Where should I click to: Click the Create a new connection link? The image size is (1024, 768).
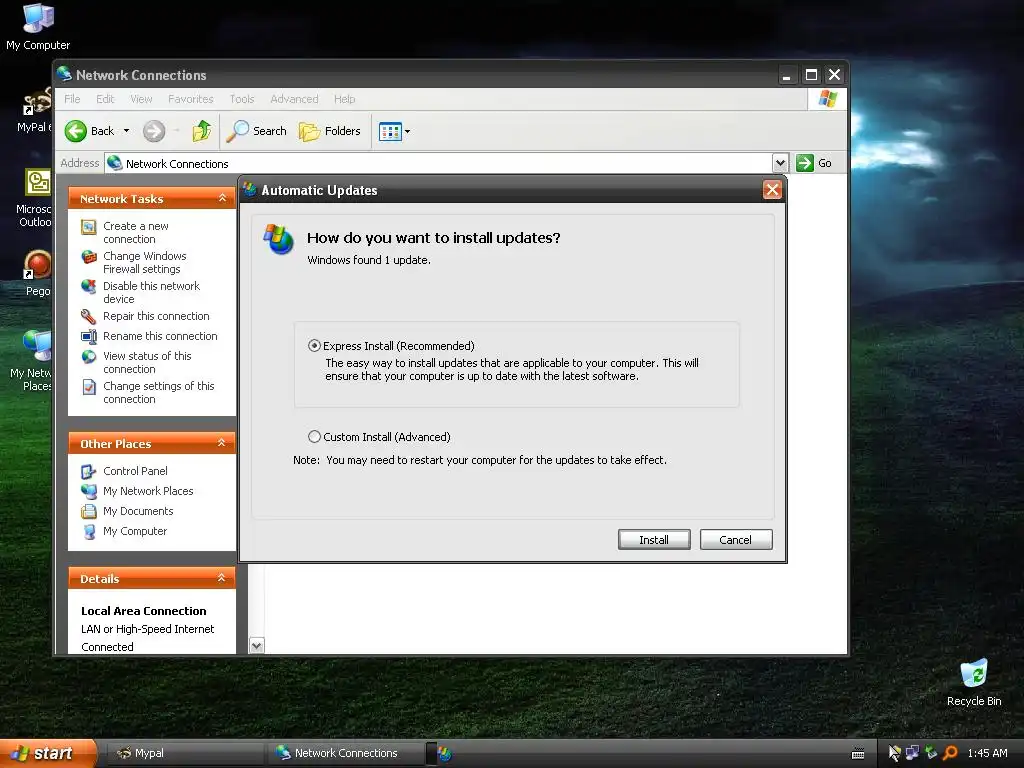(136, 232)
